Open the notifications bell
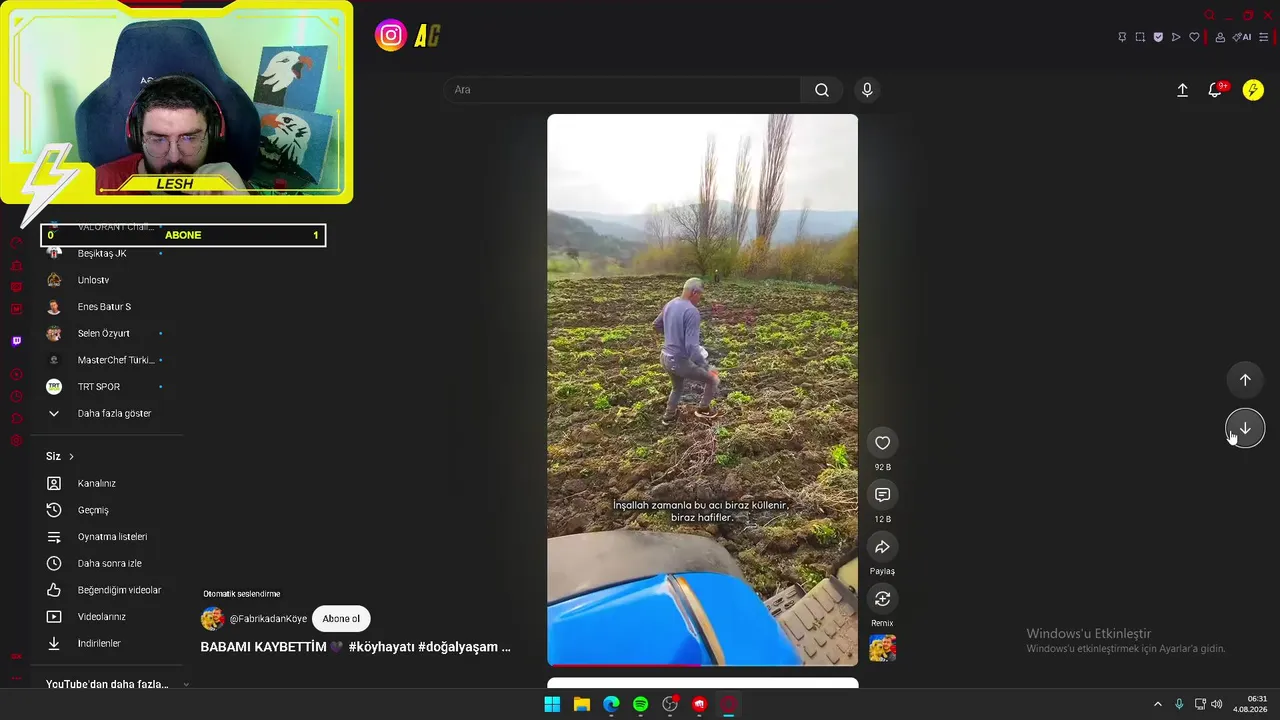 click(1215, 90)
